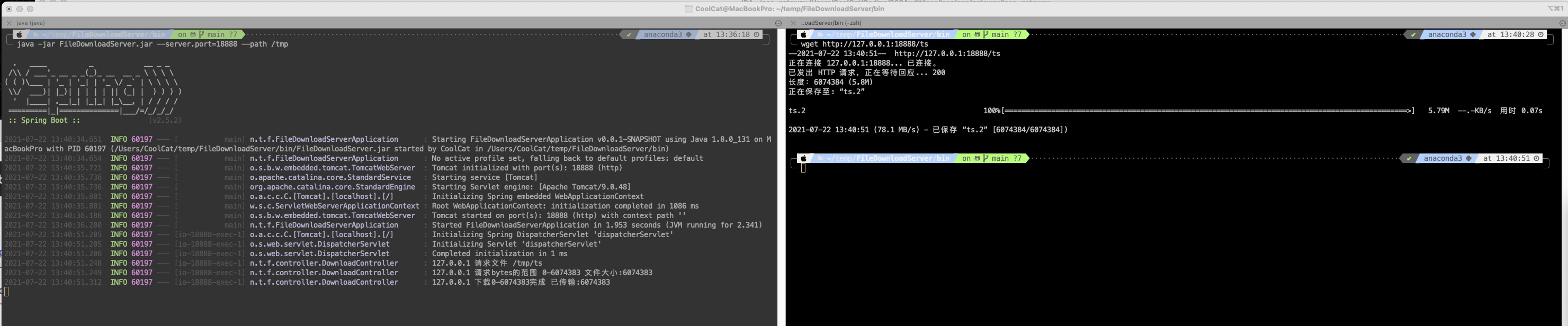Click the green checkmark in the java pane prompt
The image size is (1568, 326).
(x=630, y=35)
